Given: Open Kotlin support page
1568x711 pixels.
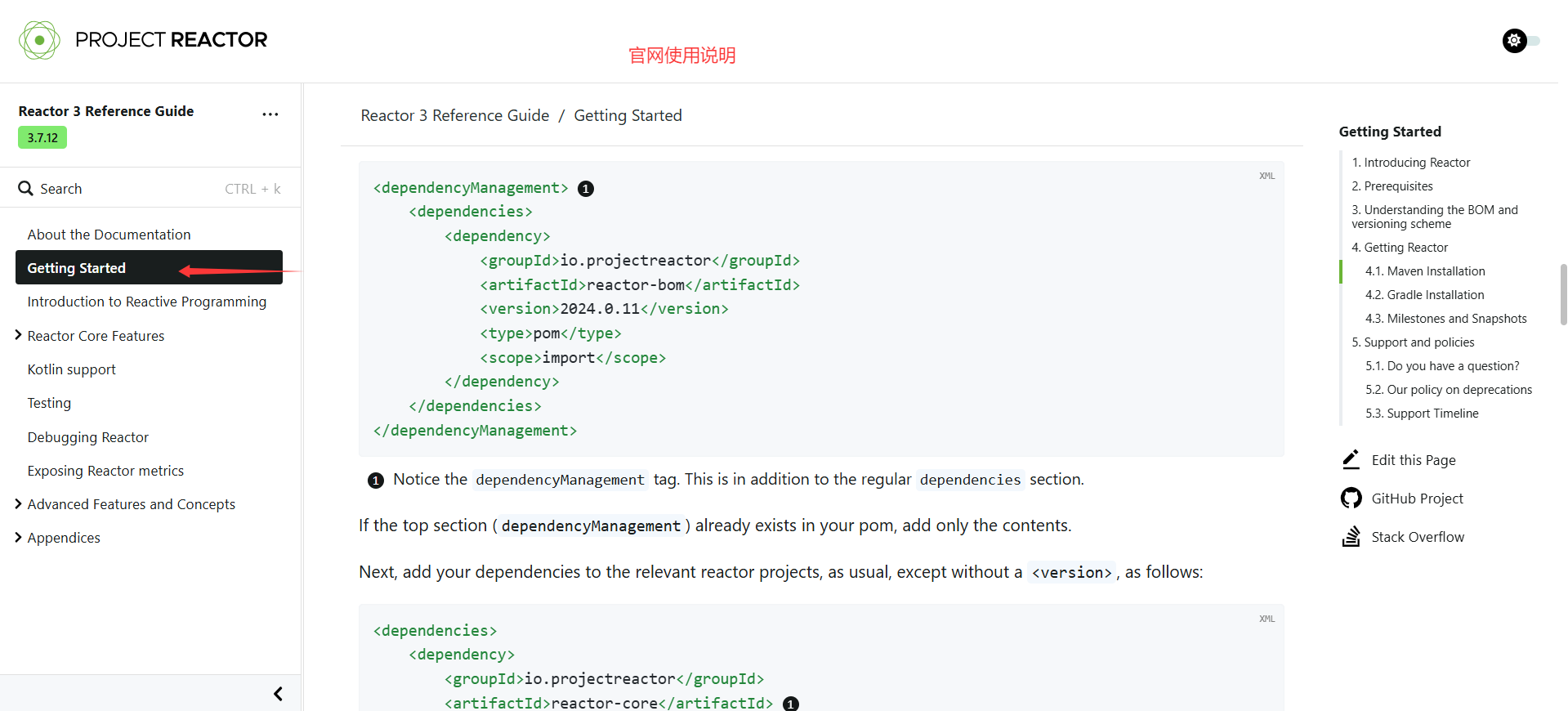Looking at the screenshot, I should (72, 369).
